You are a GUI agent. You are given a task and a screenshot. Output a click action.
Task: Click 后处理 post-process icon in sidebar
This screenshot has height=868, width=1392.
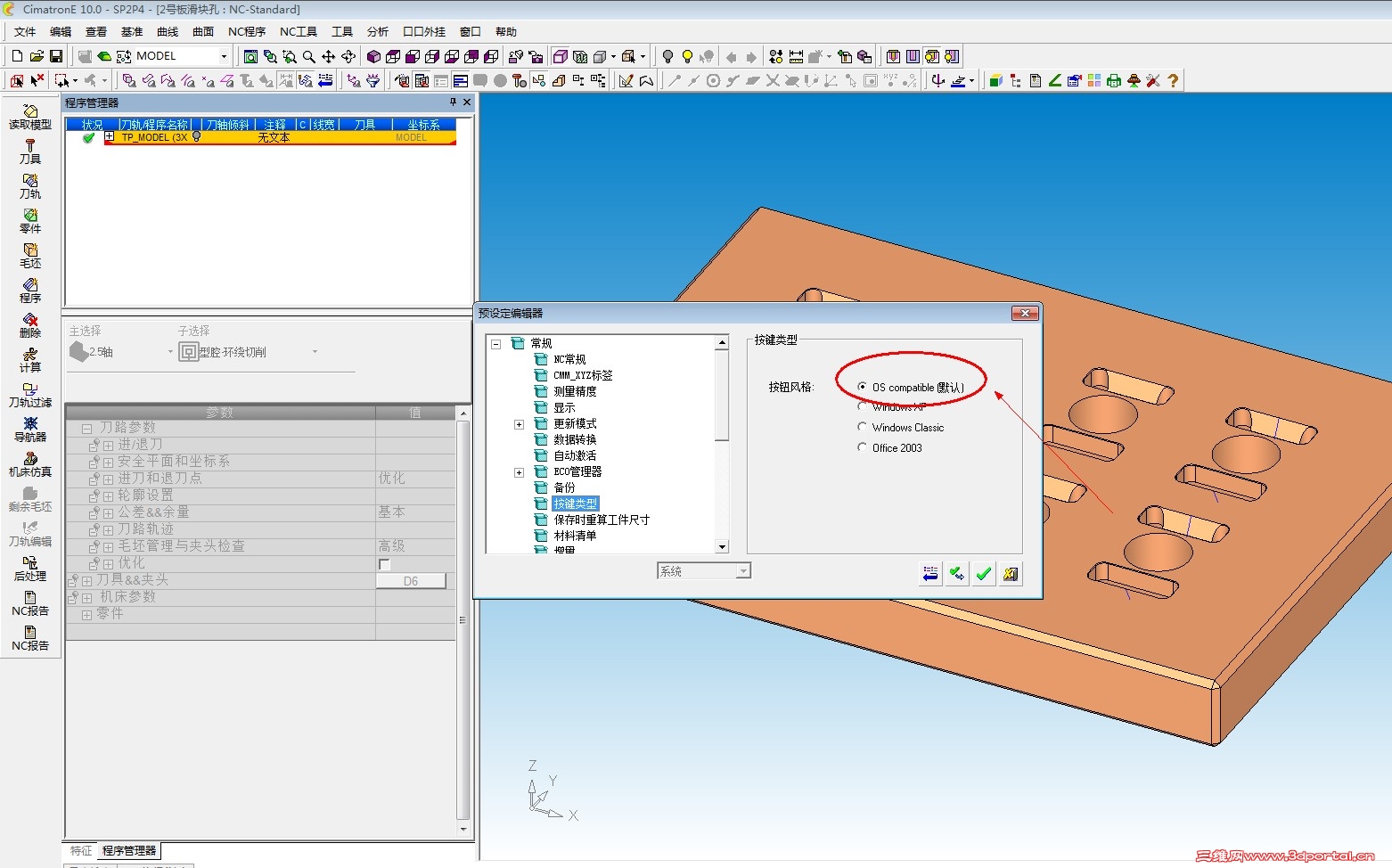pos(30,569)
